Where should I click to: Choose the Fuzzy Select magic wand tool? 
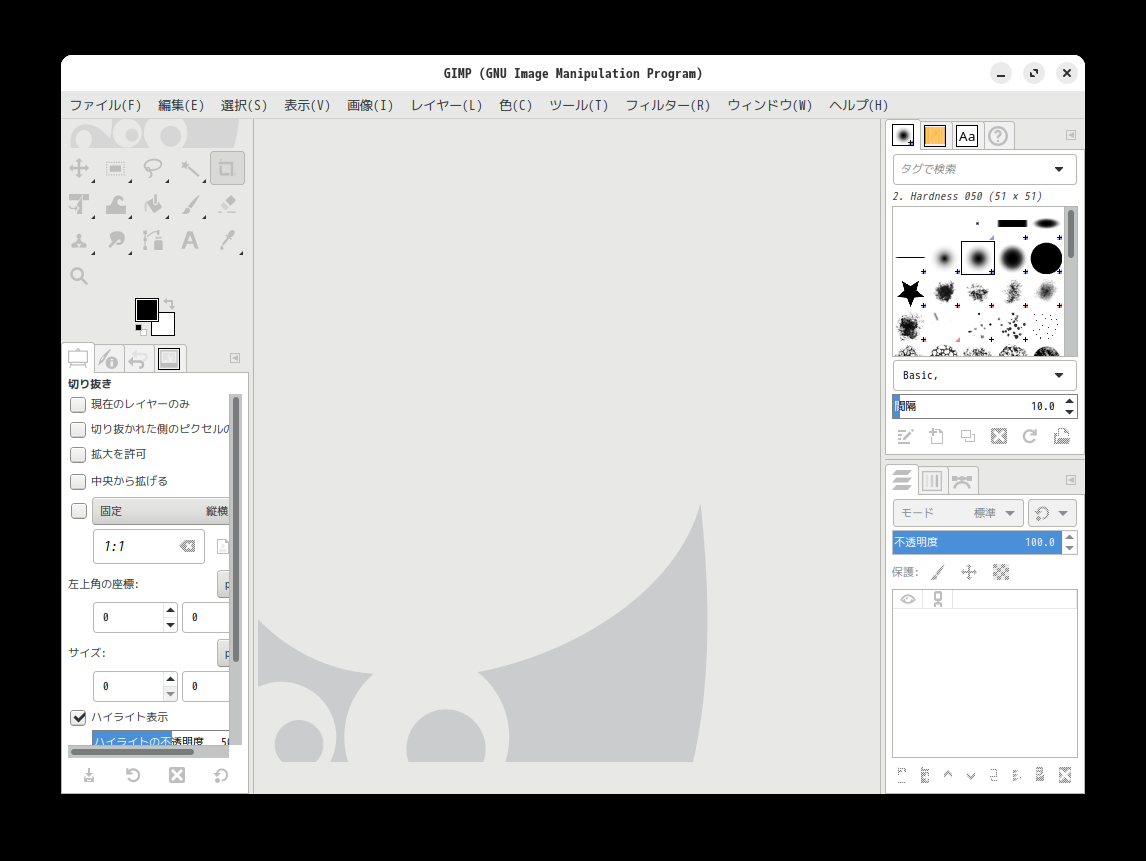point(190,169)
